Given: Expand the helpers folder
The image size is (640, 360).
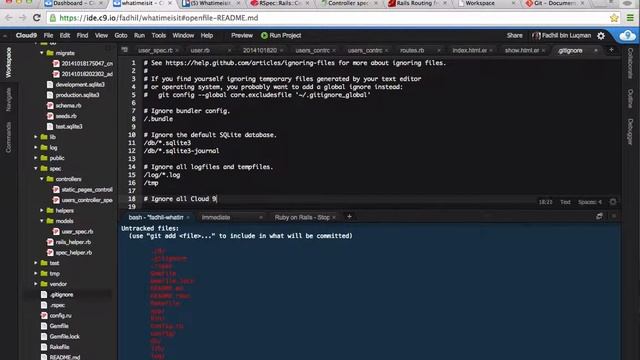Looking at the screenshot, I should tap(42, 211).
